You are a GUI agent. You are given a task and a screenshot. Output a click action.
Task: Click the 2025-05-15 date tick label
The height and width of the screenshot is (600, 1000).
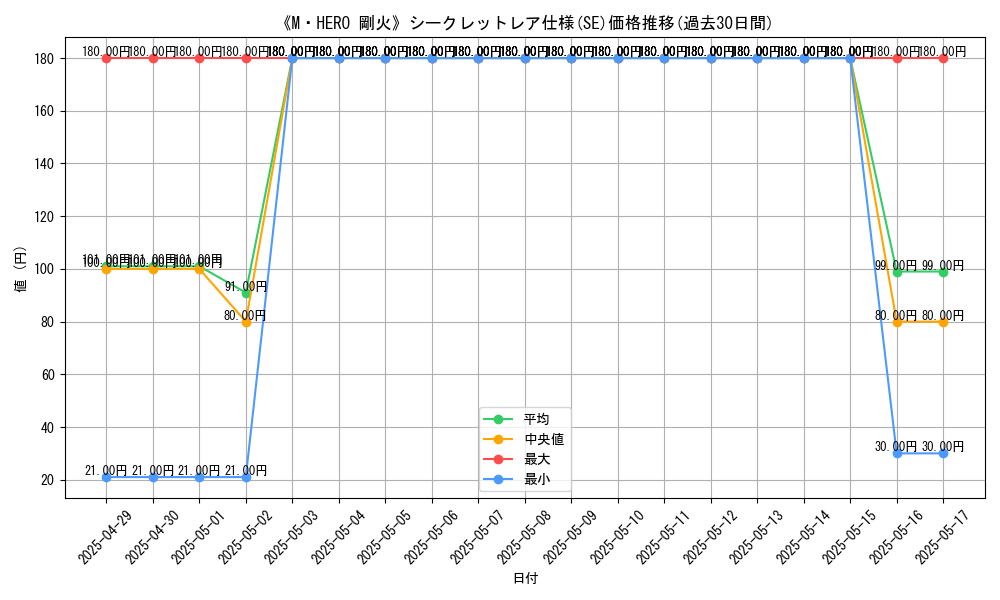coord(850,536)
